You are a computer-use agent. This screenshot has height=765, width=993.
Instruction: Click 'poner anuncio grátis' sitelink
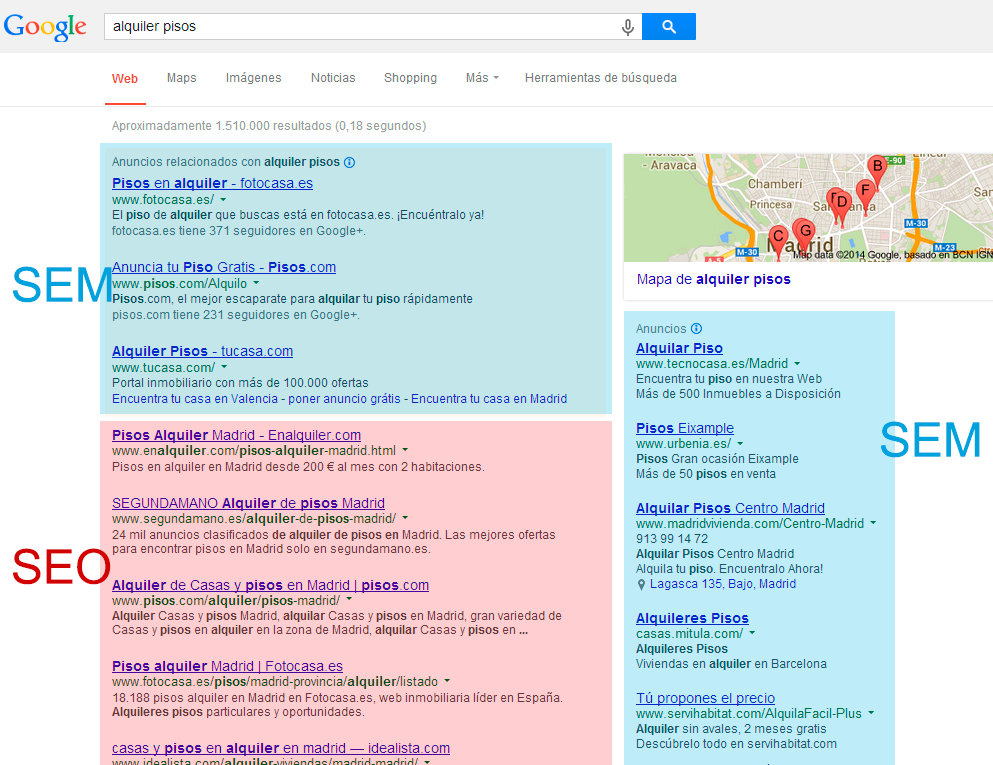(345, 399)
